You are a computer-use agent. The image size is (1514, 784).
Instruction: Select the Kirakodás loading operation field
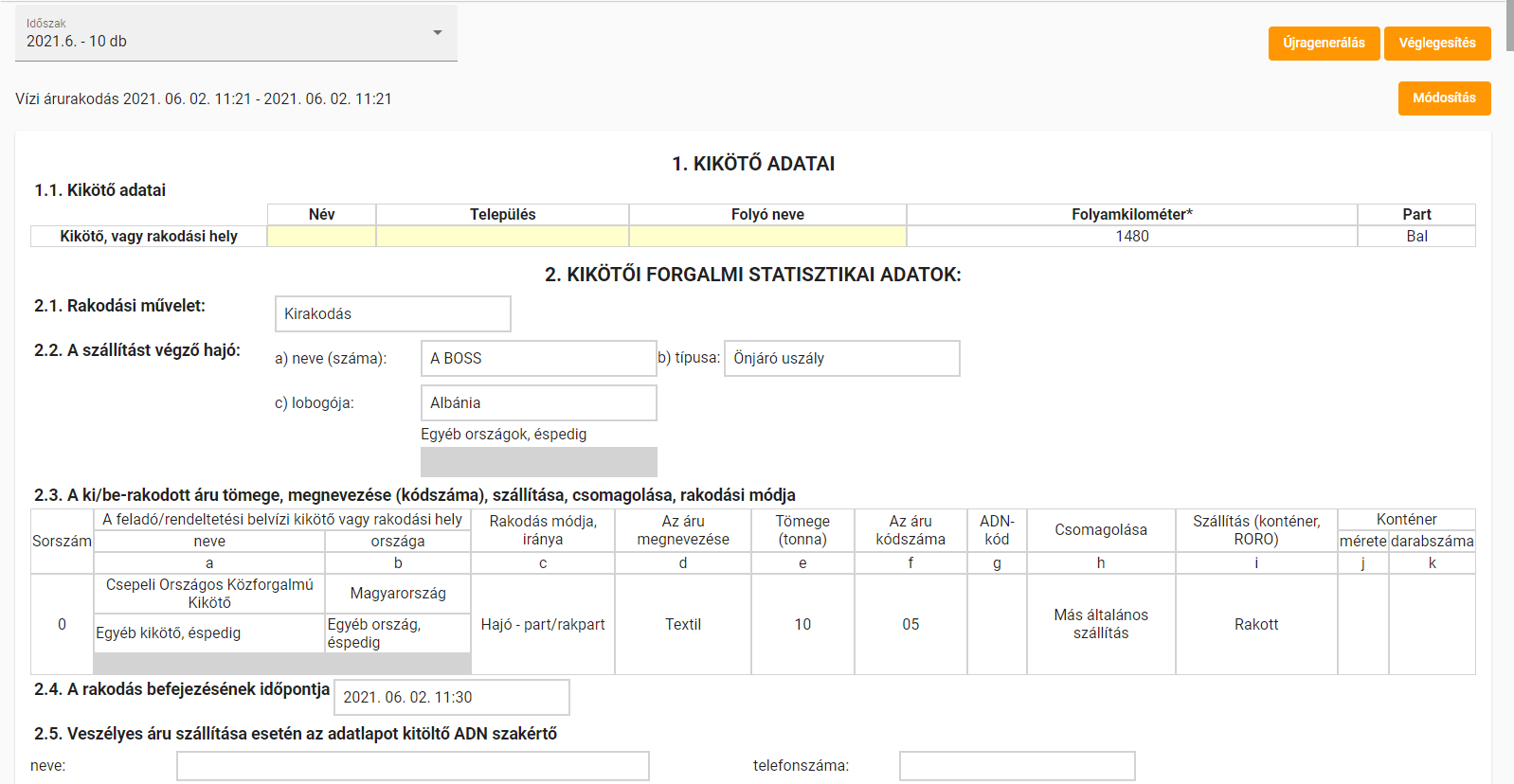(x=392, y=314)
